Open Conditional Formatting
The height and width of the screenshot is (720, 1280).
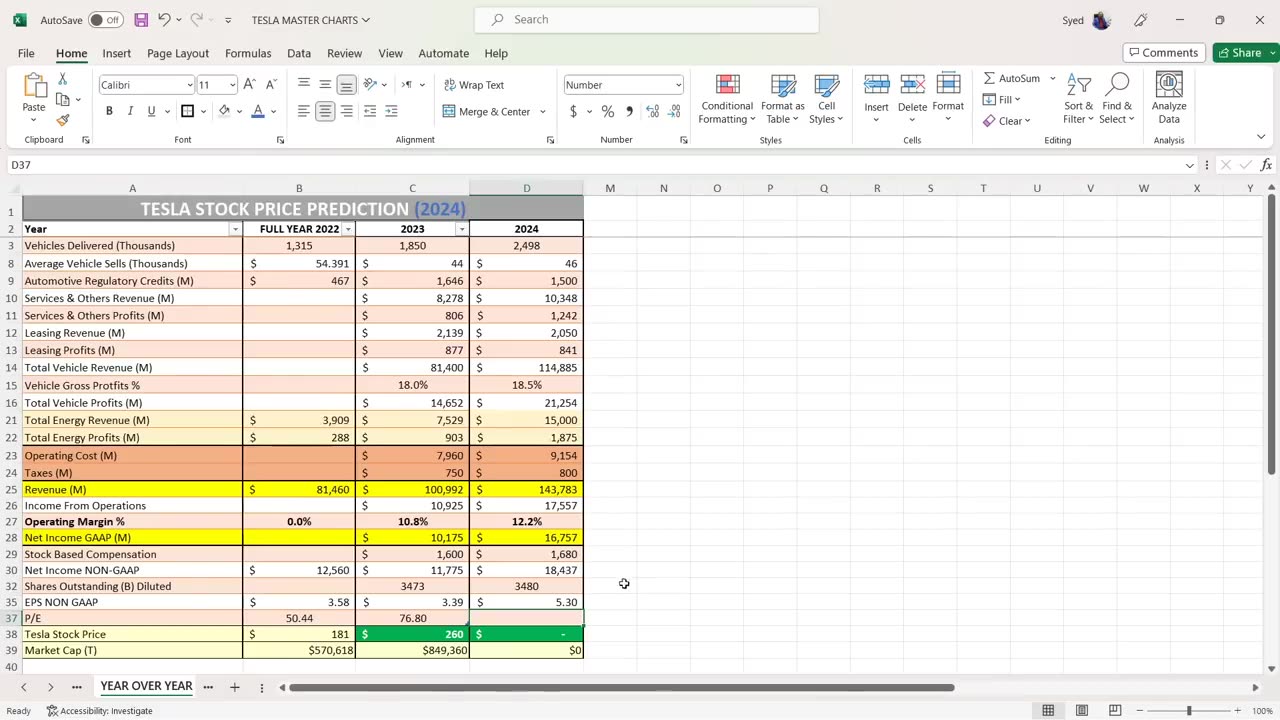coord(727,99)
